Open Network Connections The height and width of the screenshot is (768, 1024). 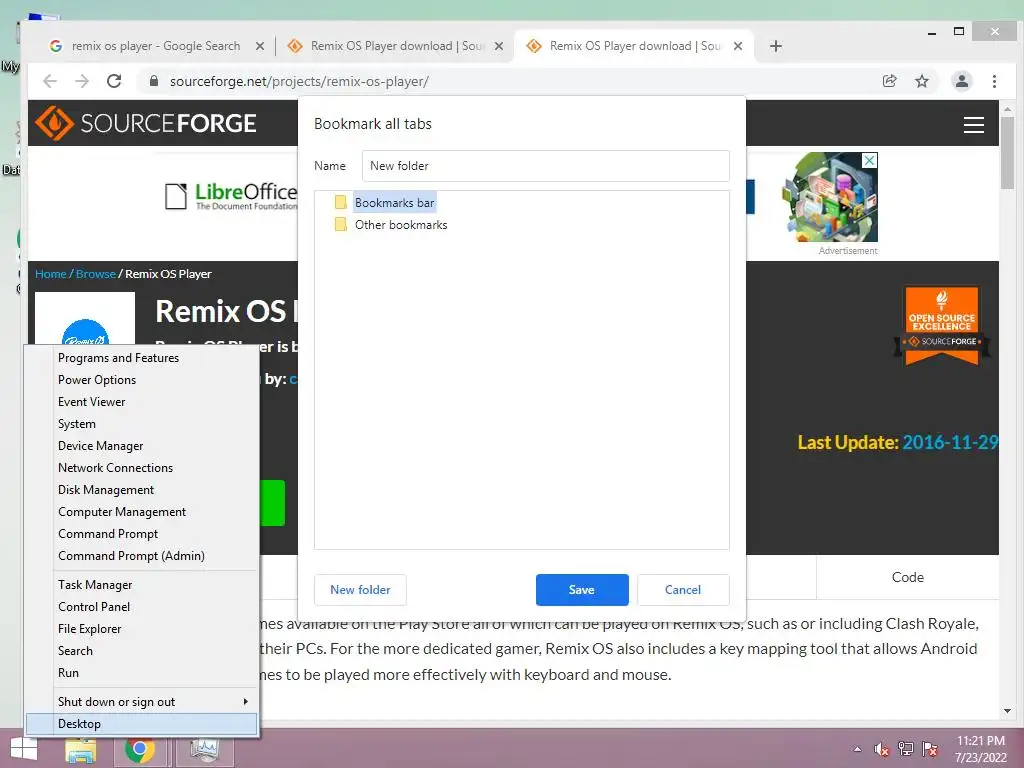click(142, 468)
